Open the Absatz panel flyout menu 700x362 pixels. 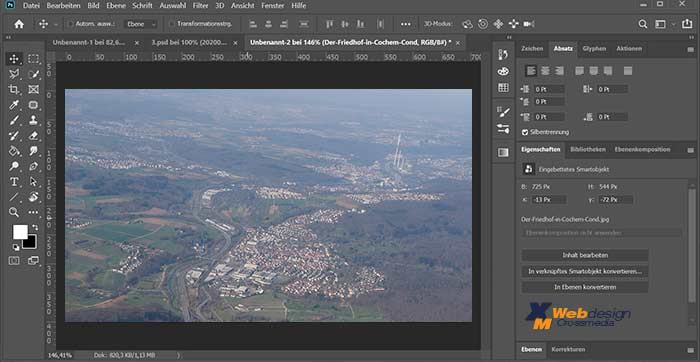click(x=691, y=50)
